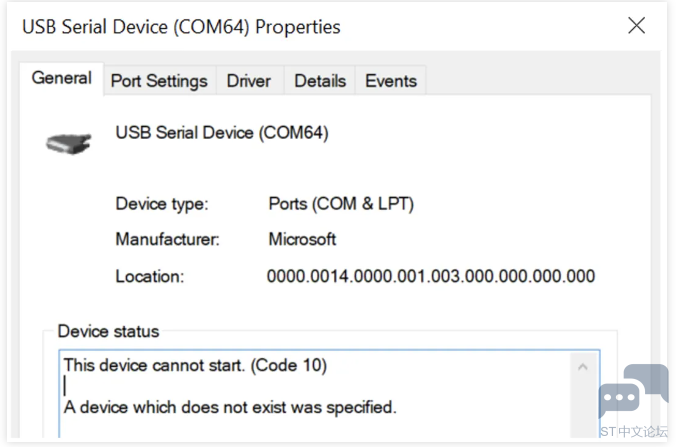Screen dimensions: 677x447
Task: Click the USB Serial Device (COM64) name label
Action: [222, 133]
